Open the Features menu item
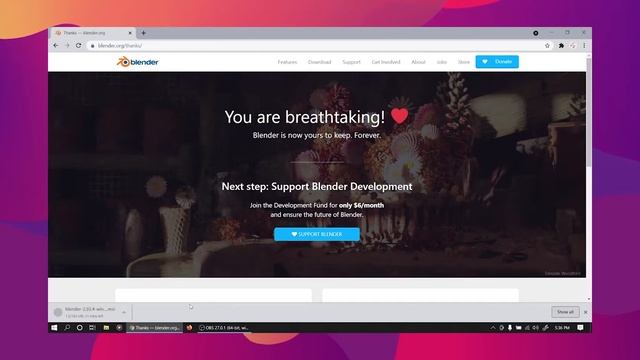 point(287,62)
